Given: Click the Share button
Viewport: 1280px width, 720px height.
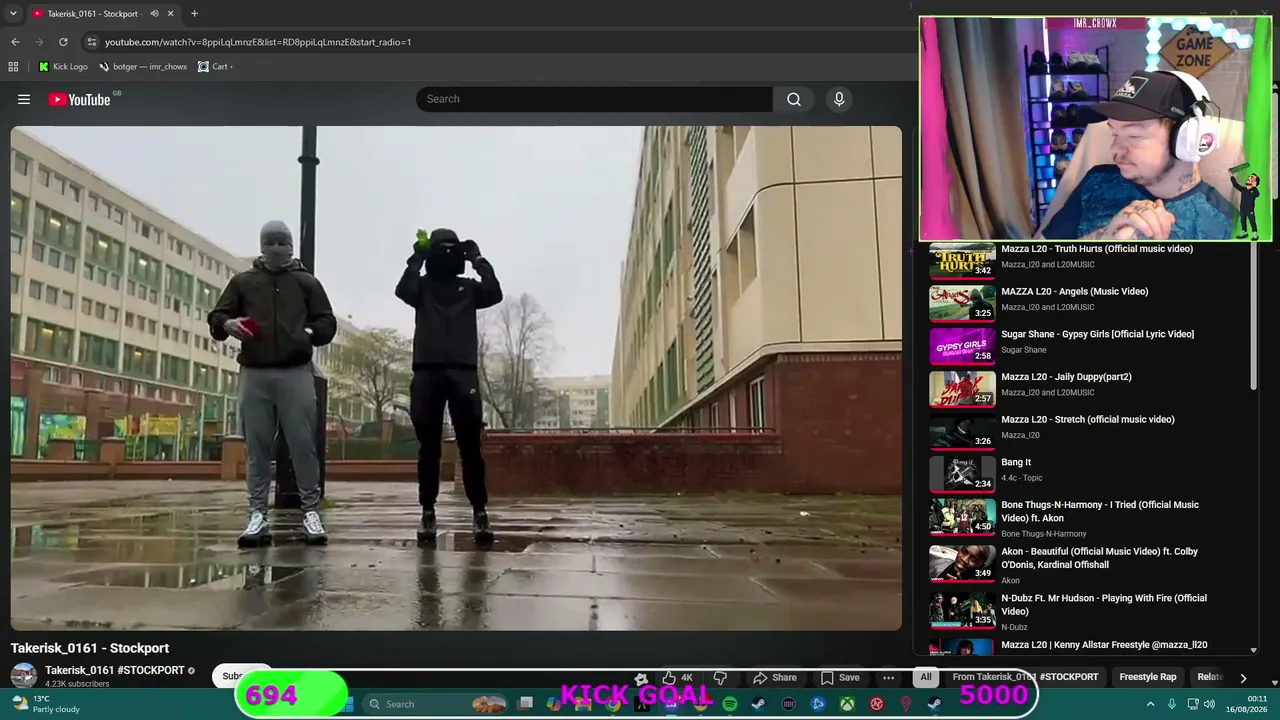Looking at the screenshot, I should pyautogui.click(x=775, y=677).
